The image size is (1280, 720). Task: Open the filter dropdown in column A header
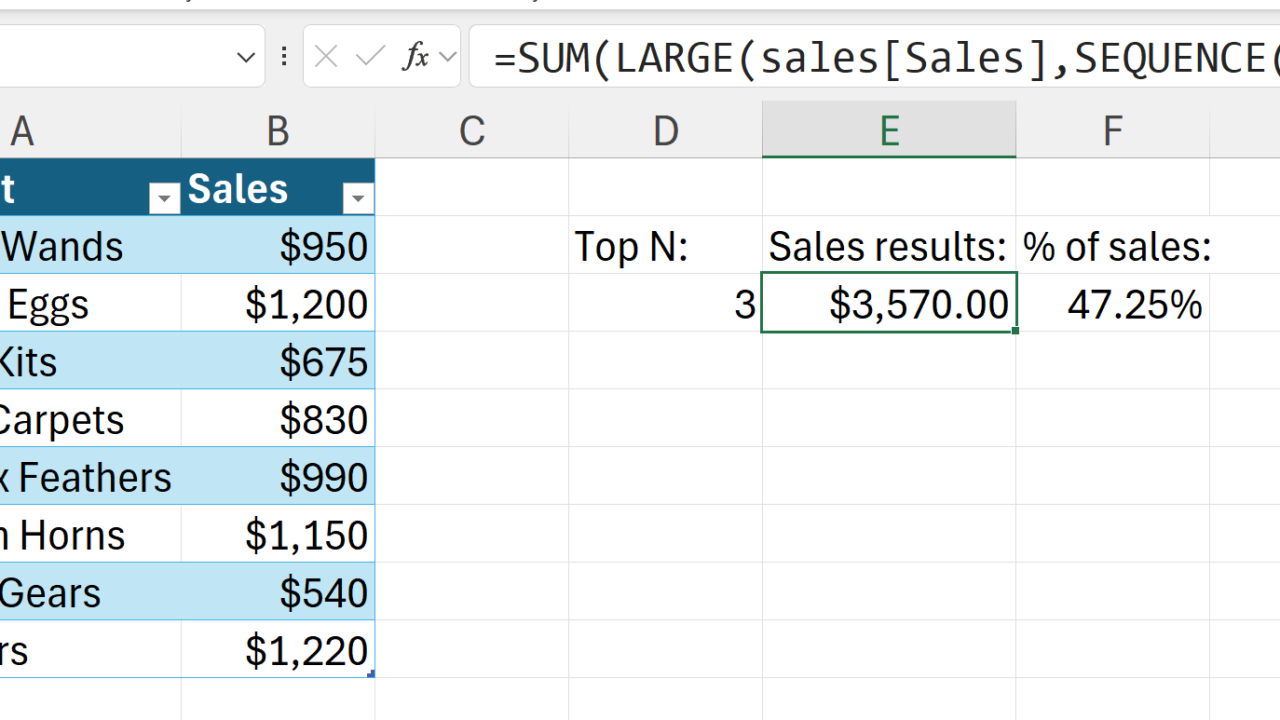pos(163,199)
